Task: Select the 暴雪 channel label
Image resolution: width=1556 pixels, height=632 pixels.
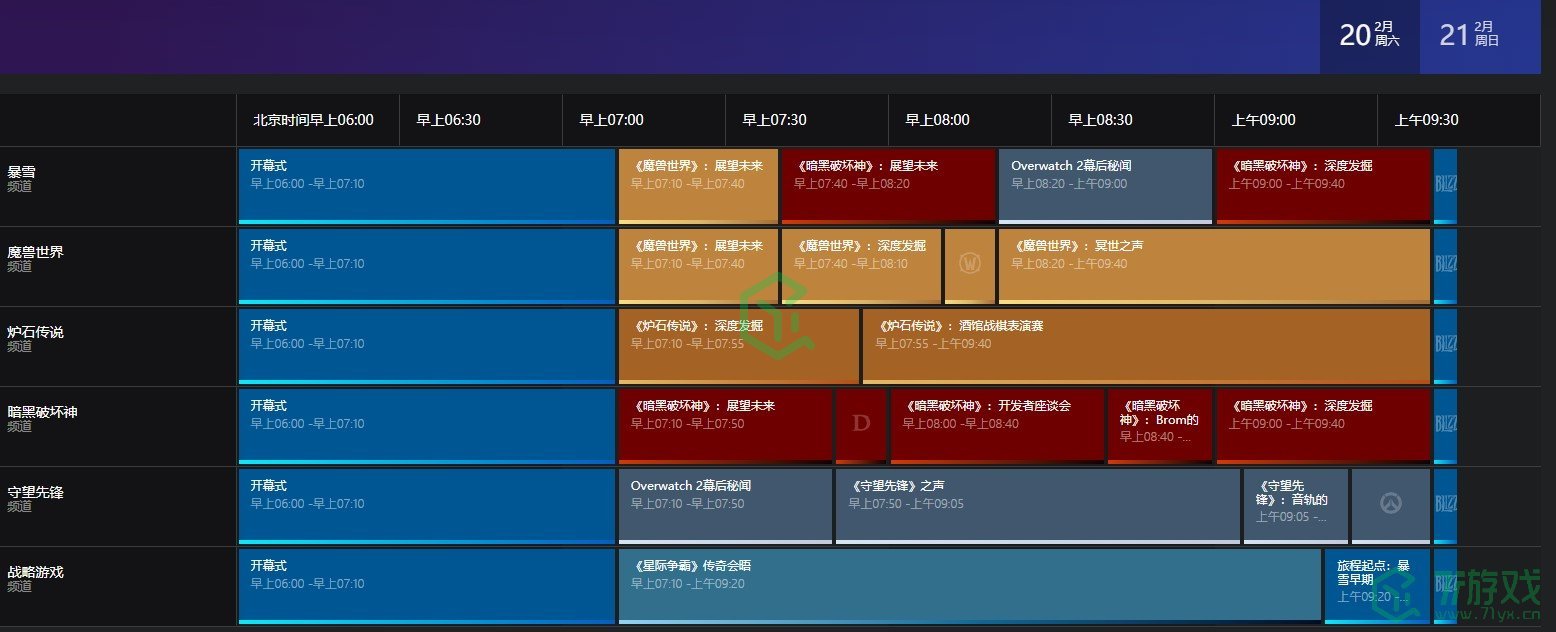Action: pos(22,172)
